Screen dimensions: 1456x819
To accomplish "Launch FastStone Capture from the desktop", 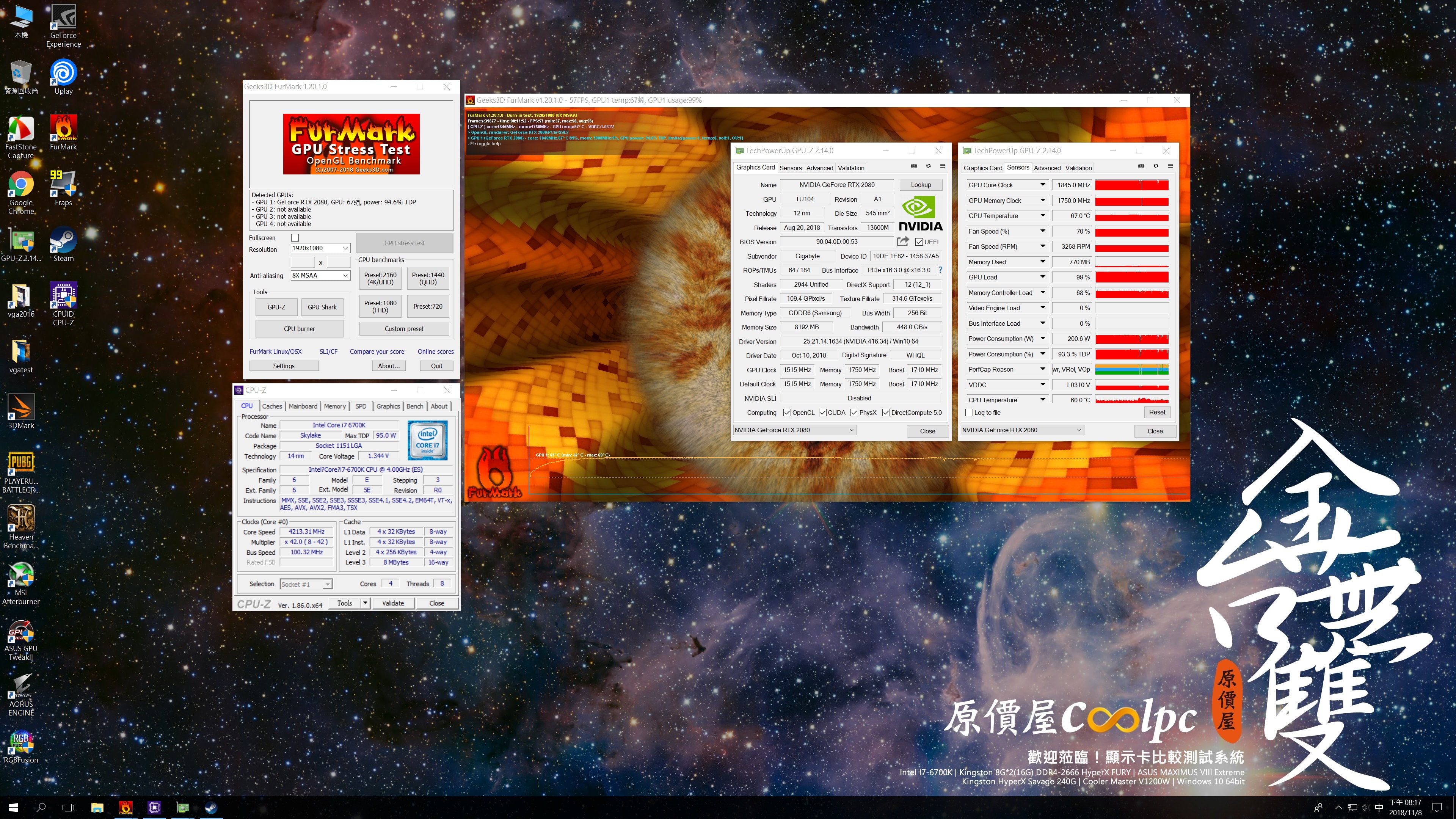I will (x=21, y=137).
